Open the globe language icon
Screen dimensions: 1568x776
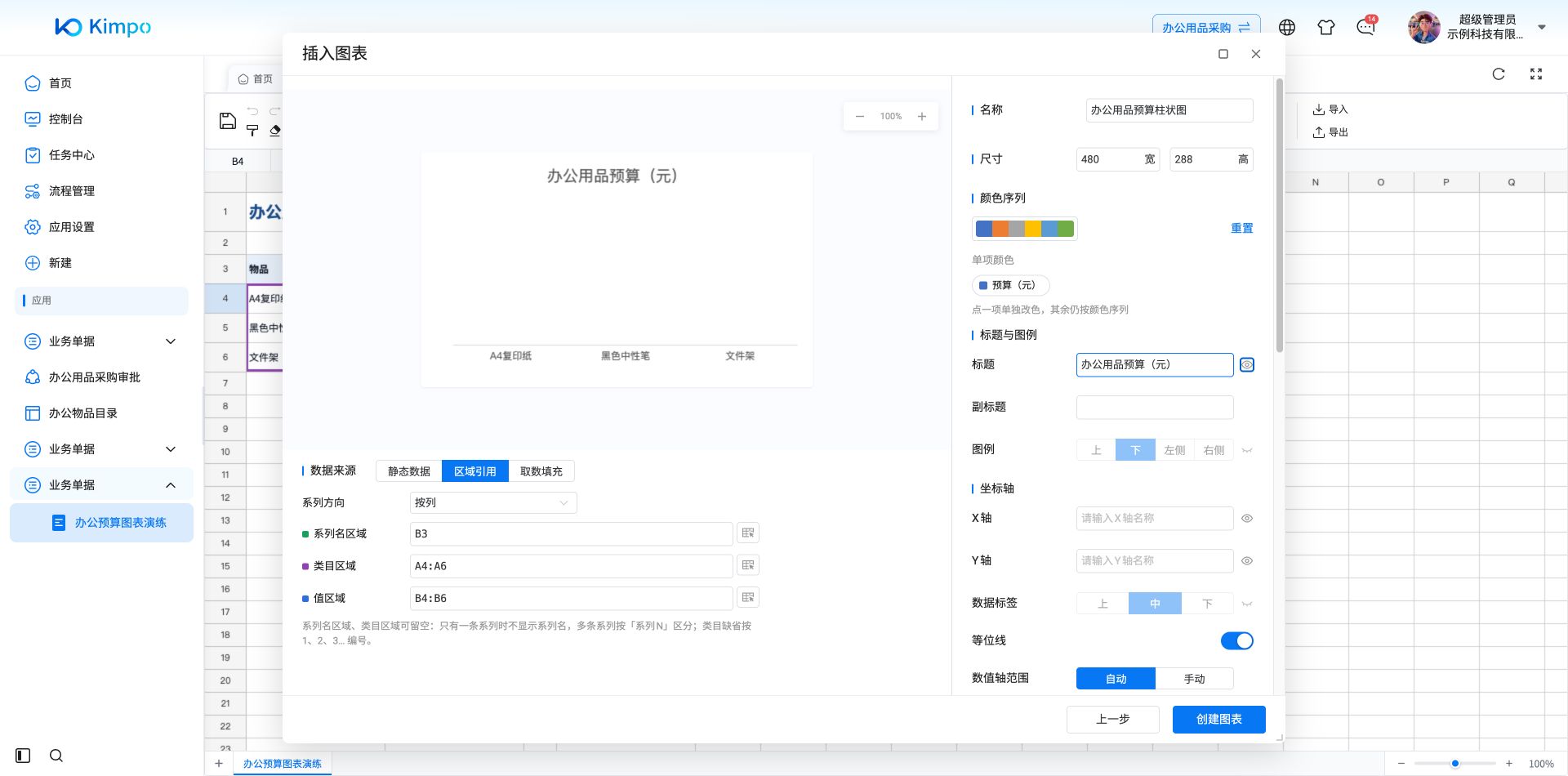point(1287,27)
